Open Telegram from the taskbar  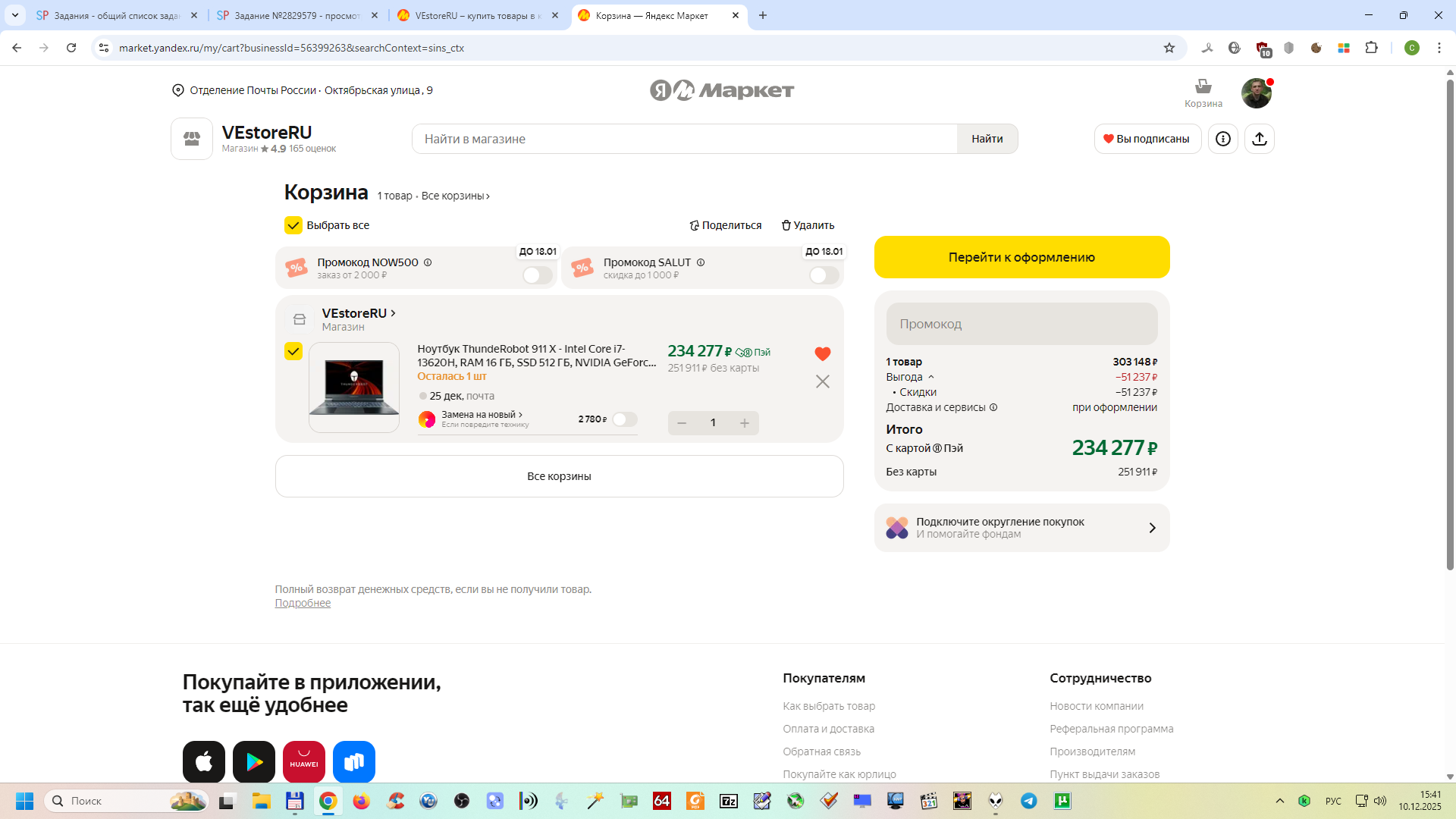coord(1028,801)
